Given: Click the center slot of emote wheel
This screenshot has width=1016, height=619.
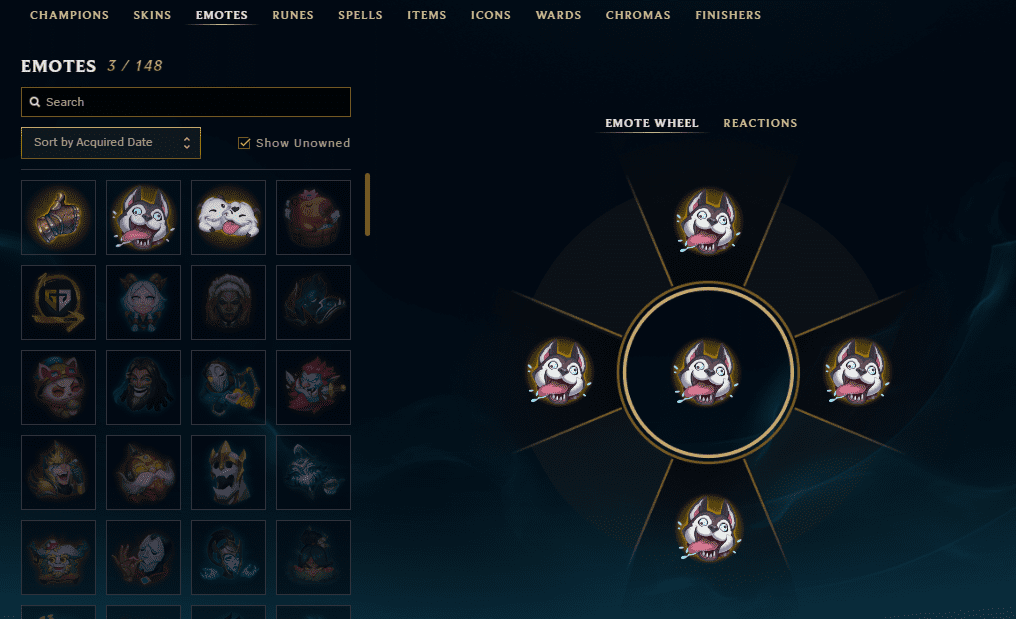Looking at the screenshot, I should coord(707,373).
